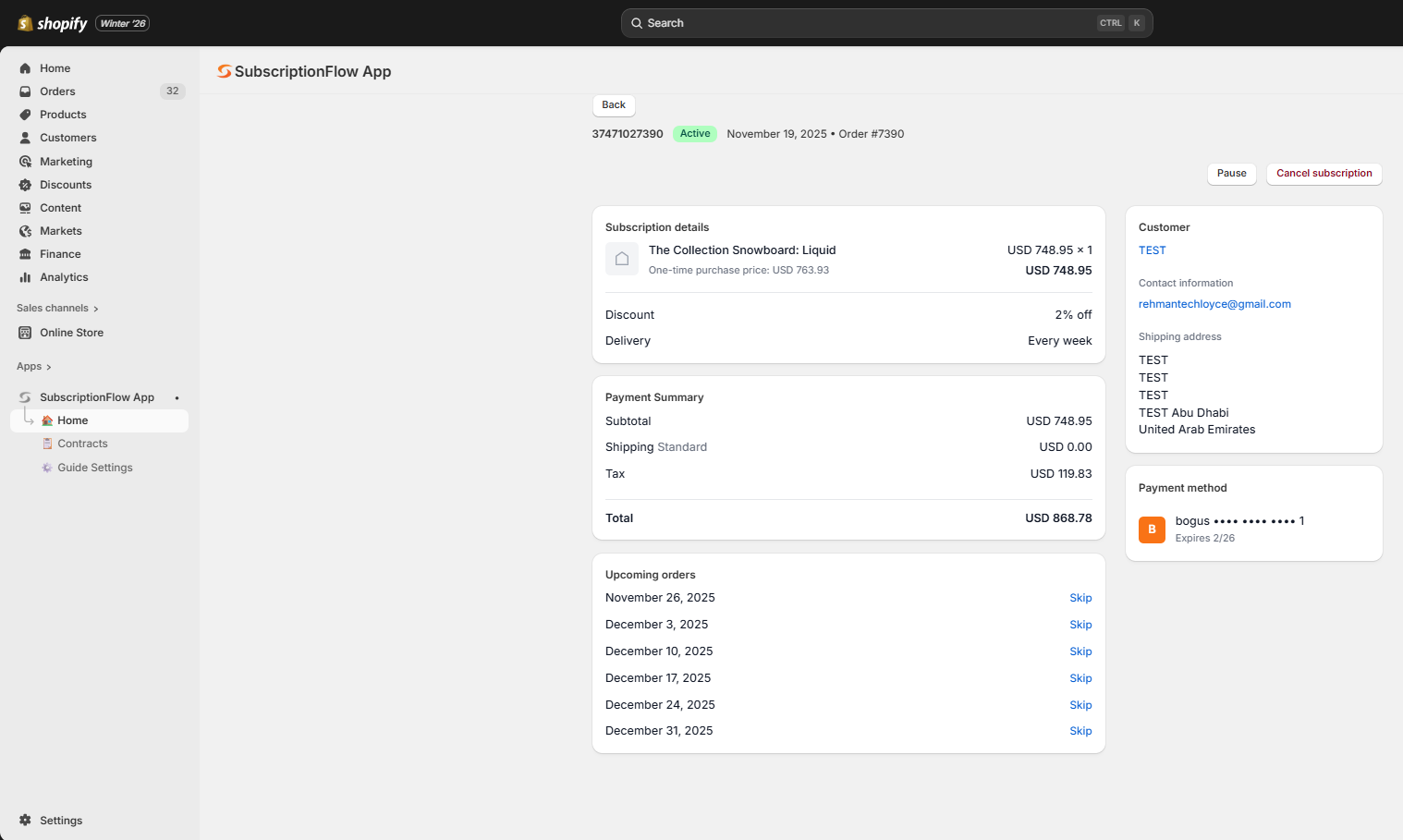
Task: Open Settings at bottom of sidebar
Action: tap(100, 821)
